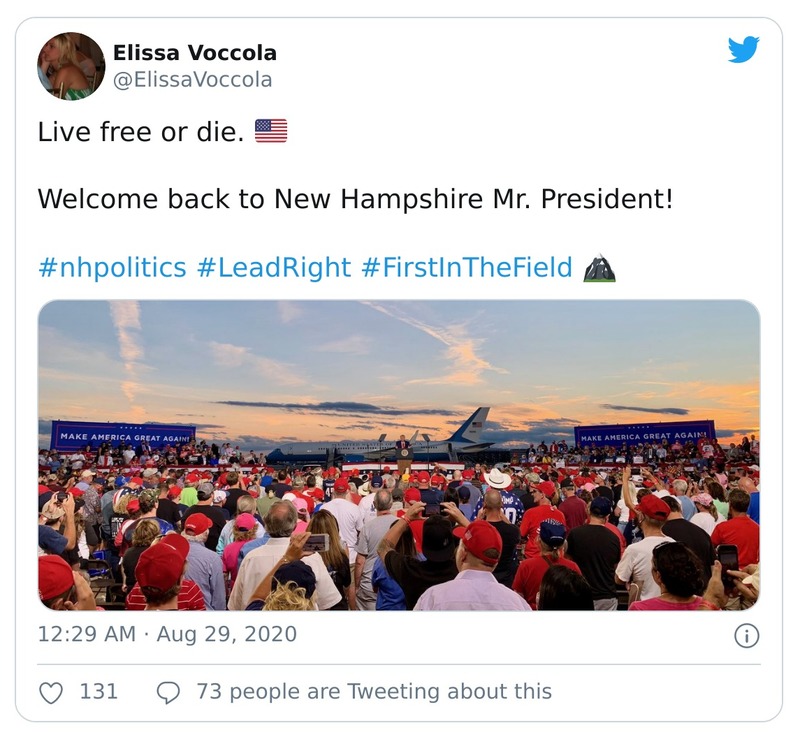Open the @ElissaVoccola handle
Image resolution: width=800 pixels, height=744 pixels.
192,80
